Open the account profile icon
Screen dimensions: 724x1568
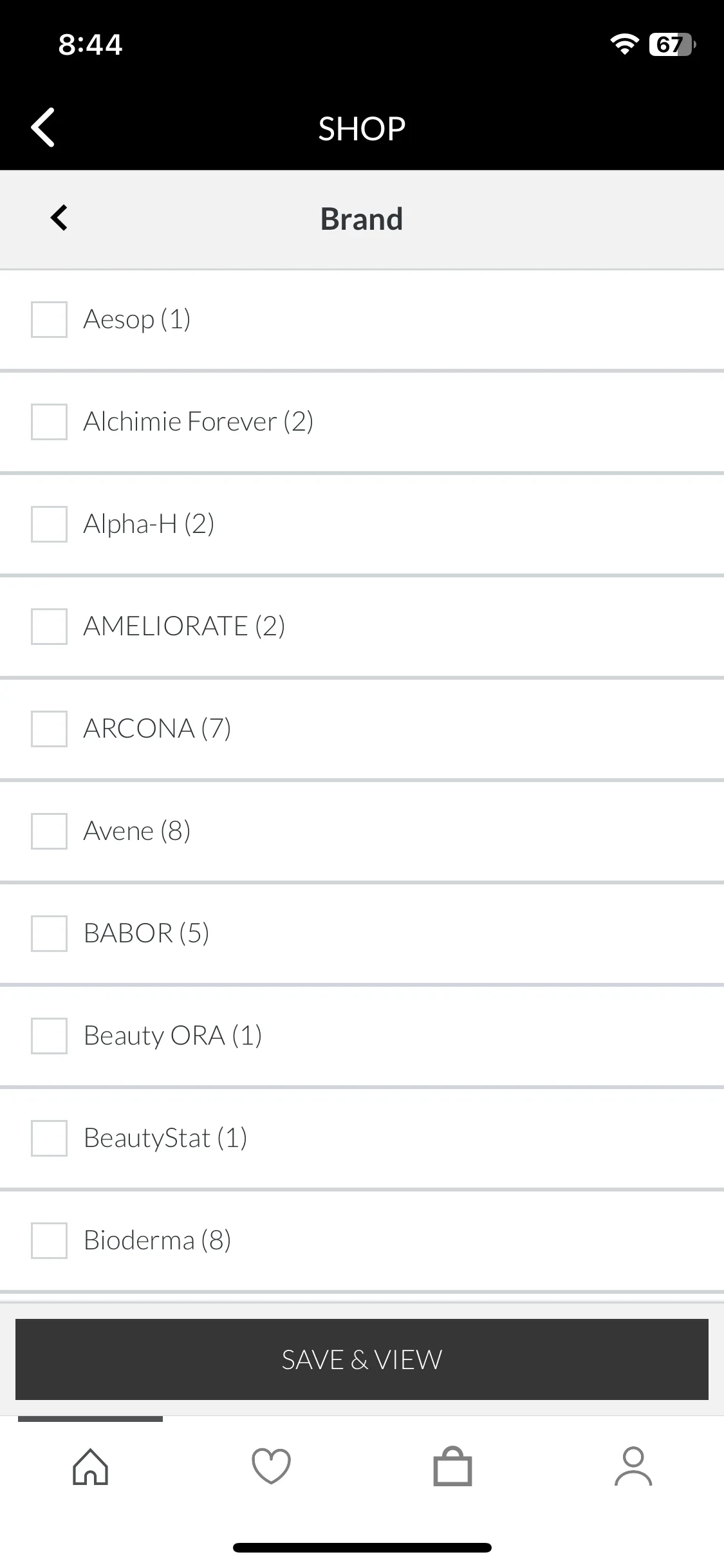[x=633, y=1467]
